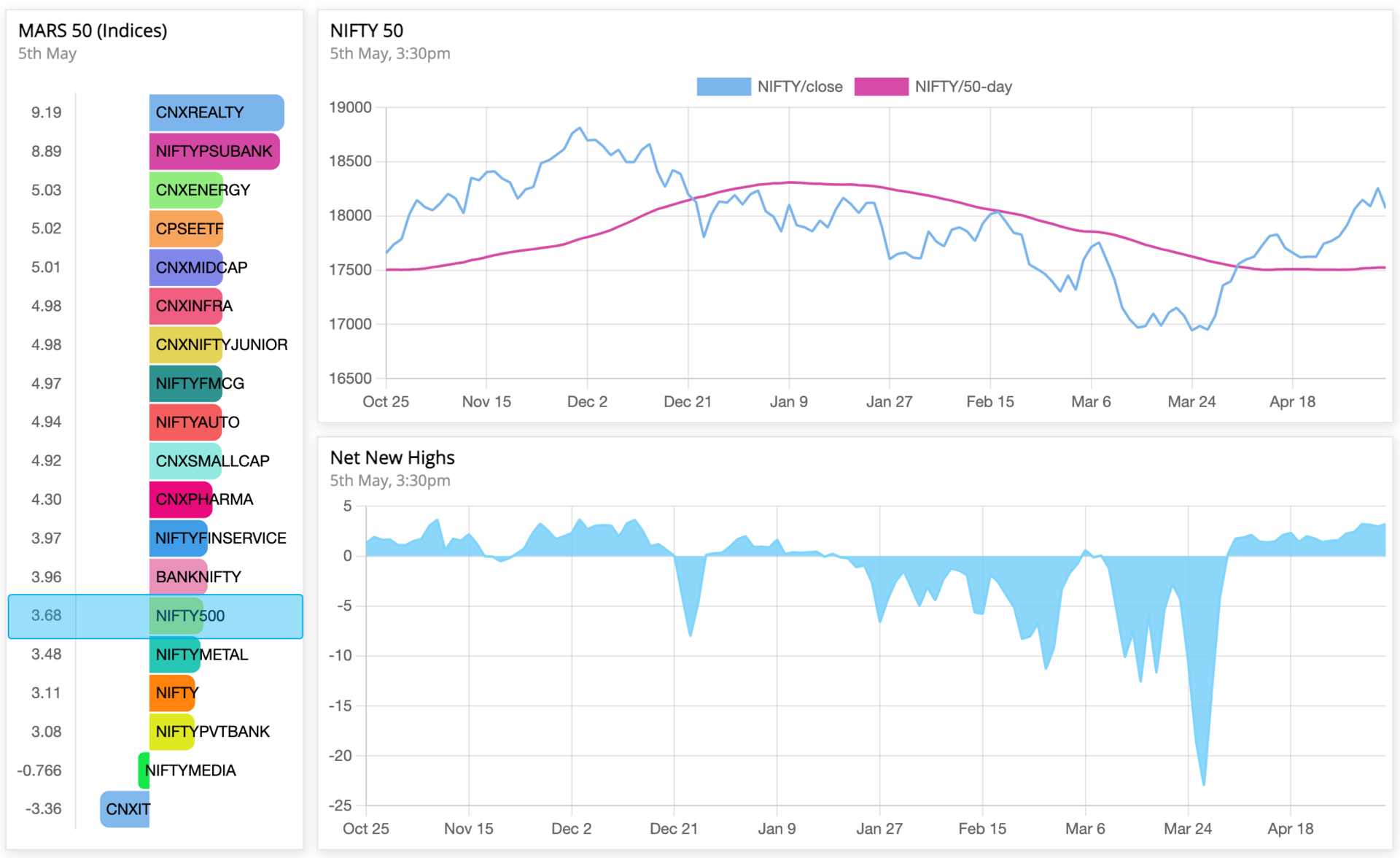This screenshot has height=858, width=1400.
Task: Click the 3.08 value label
Action: click(46, 732)
